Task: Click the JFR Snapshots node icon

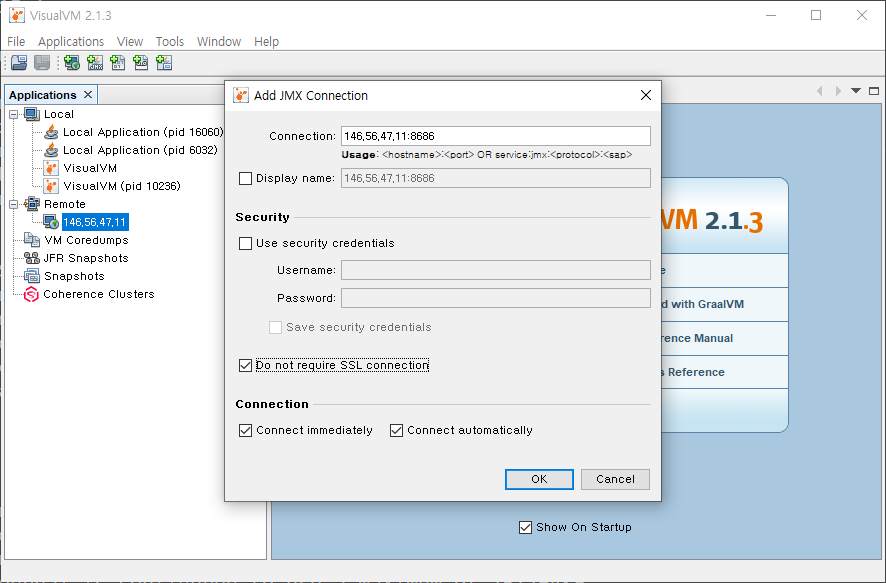Action: 32,258
